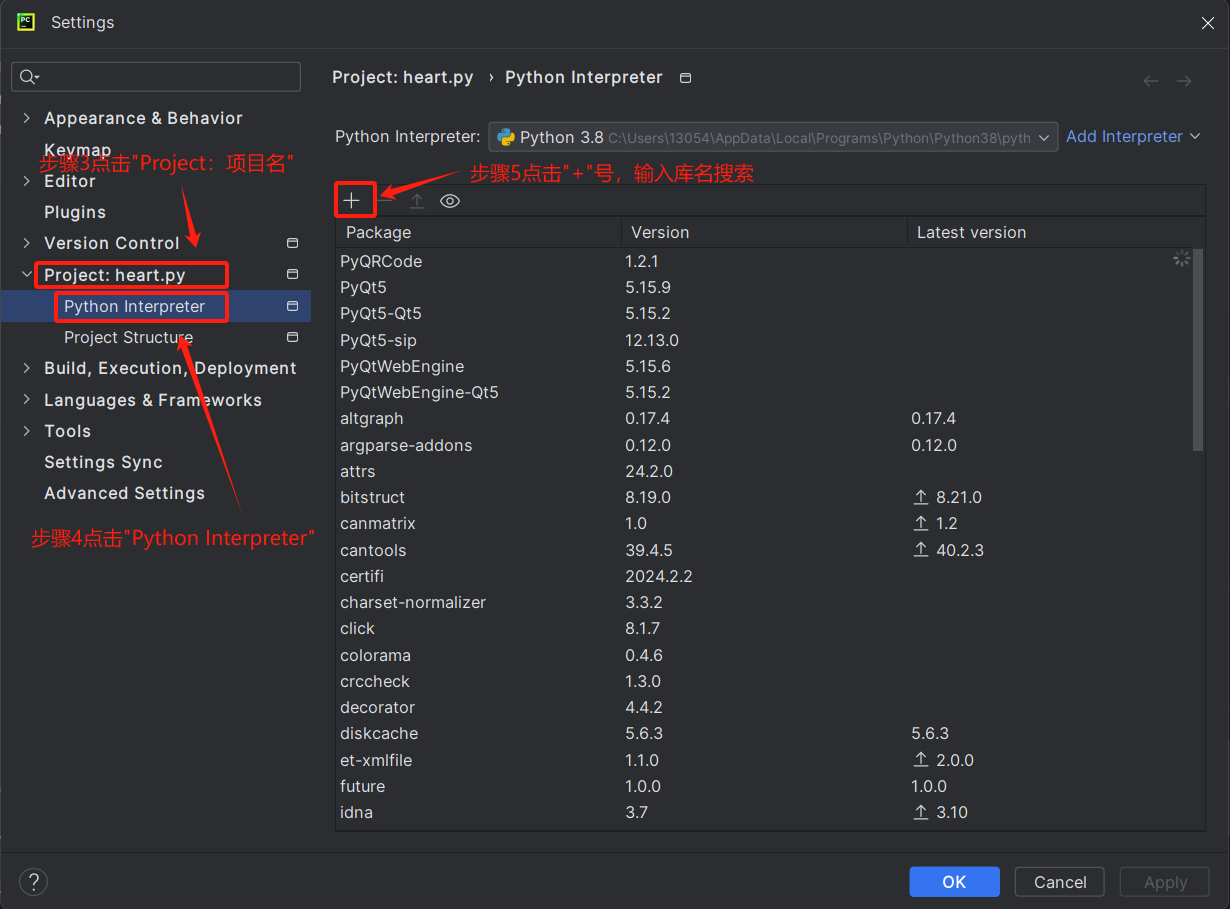Click the Cancel button

[x=1060, y=882]
